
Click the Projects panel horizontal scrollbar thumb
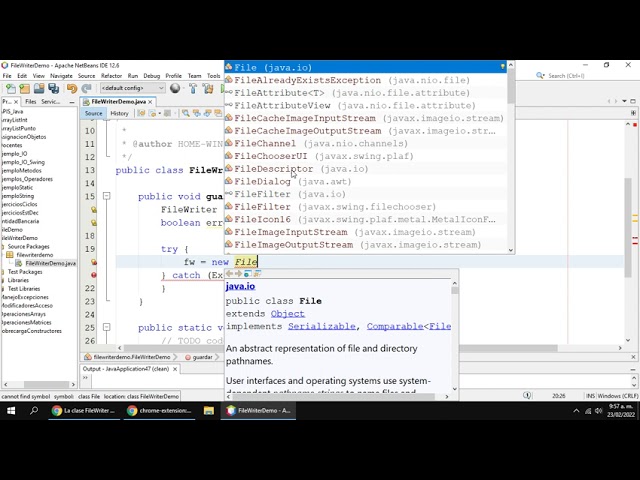(x=47, y=384)
